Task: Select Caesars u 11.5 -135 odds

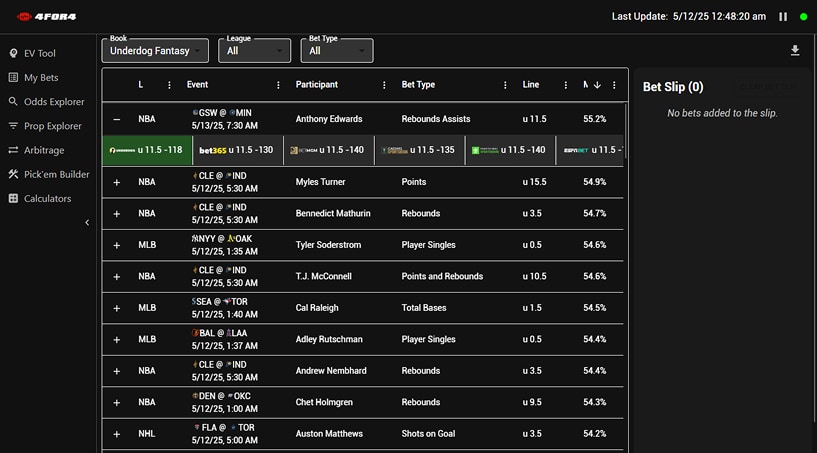Action: tap(419, 150)
